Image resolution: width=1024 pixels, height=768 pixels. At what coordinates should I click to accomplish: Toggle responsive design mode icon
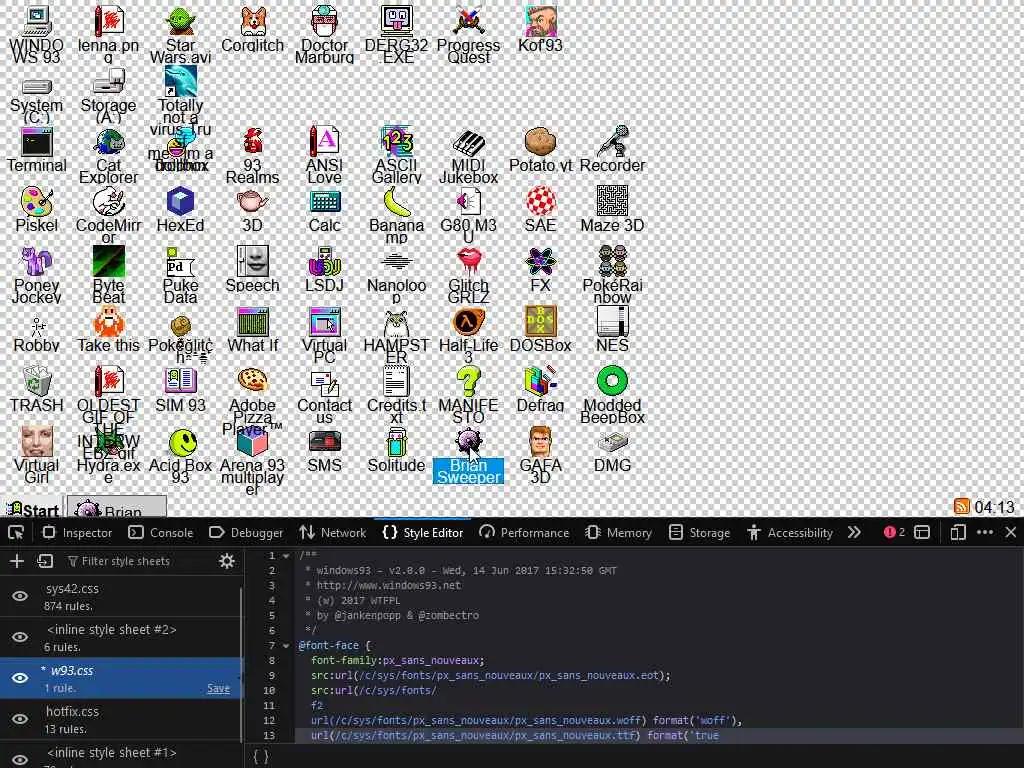[957, 532]
